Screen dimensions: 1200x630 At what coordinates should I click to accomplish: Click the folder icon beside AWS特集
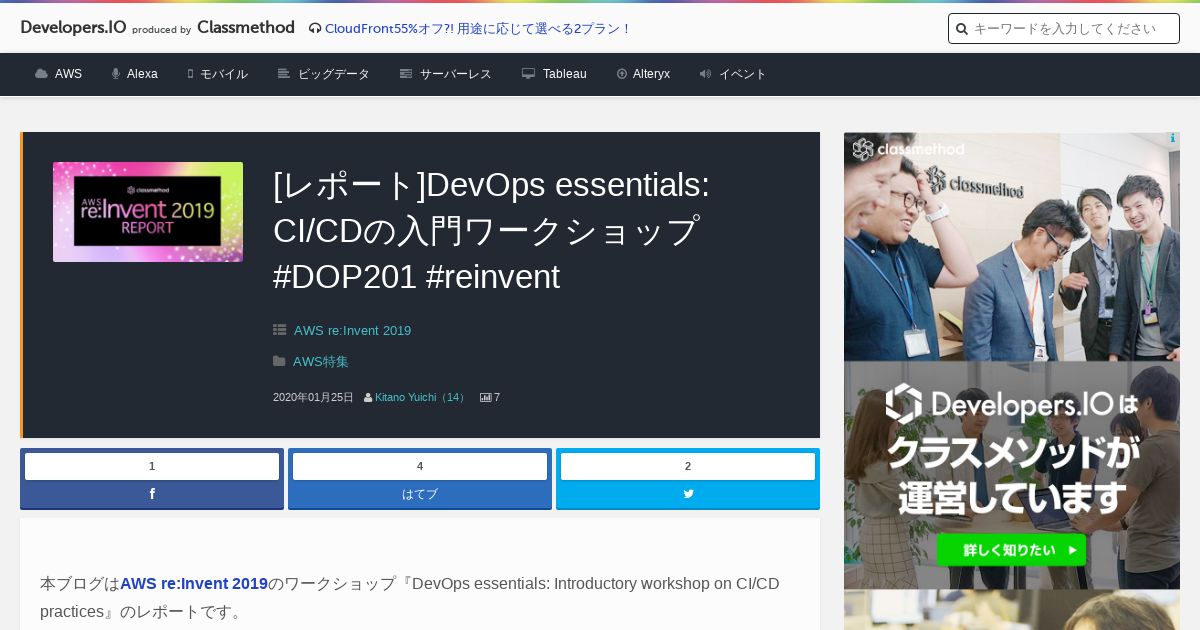[x=280, y=361]
